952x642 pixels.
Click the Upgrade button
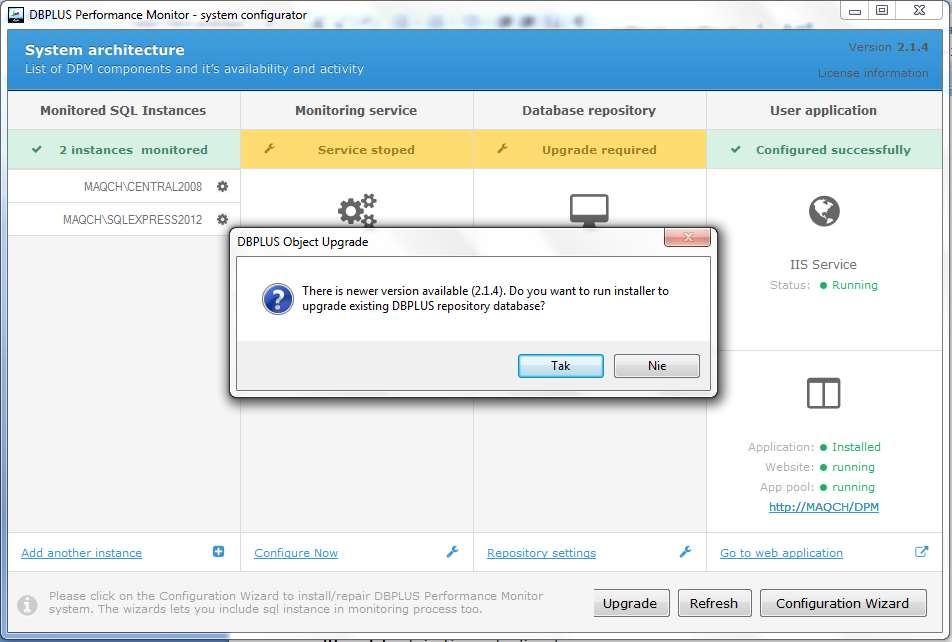tap(631, 603)
